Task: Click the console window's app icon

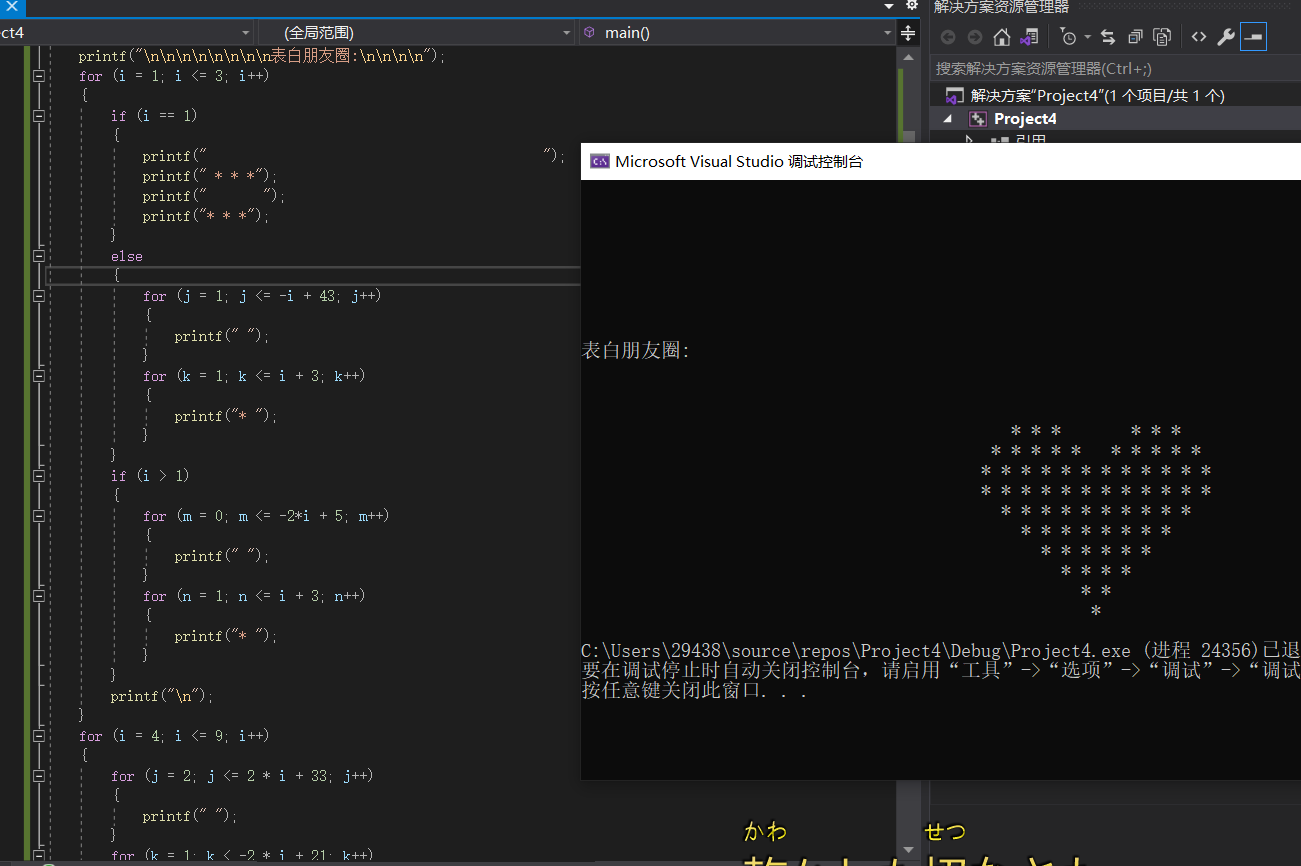Action: tap(600, 161)
